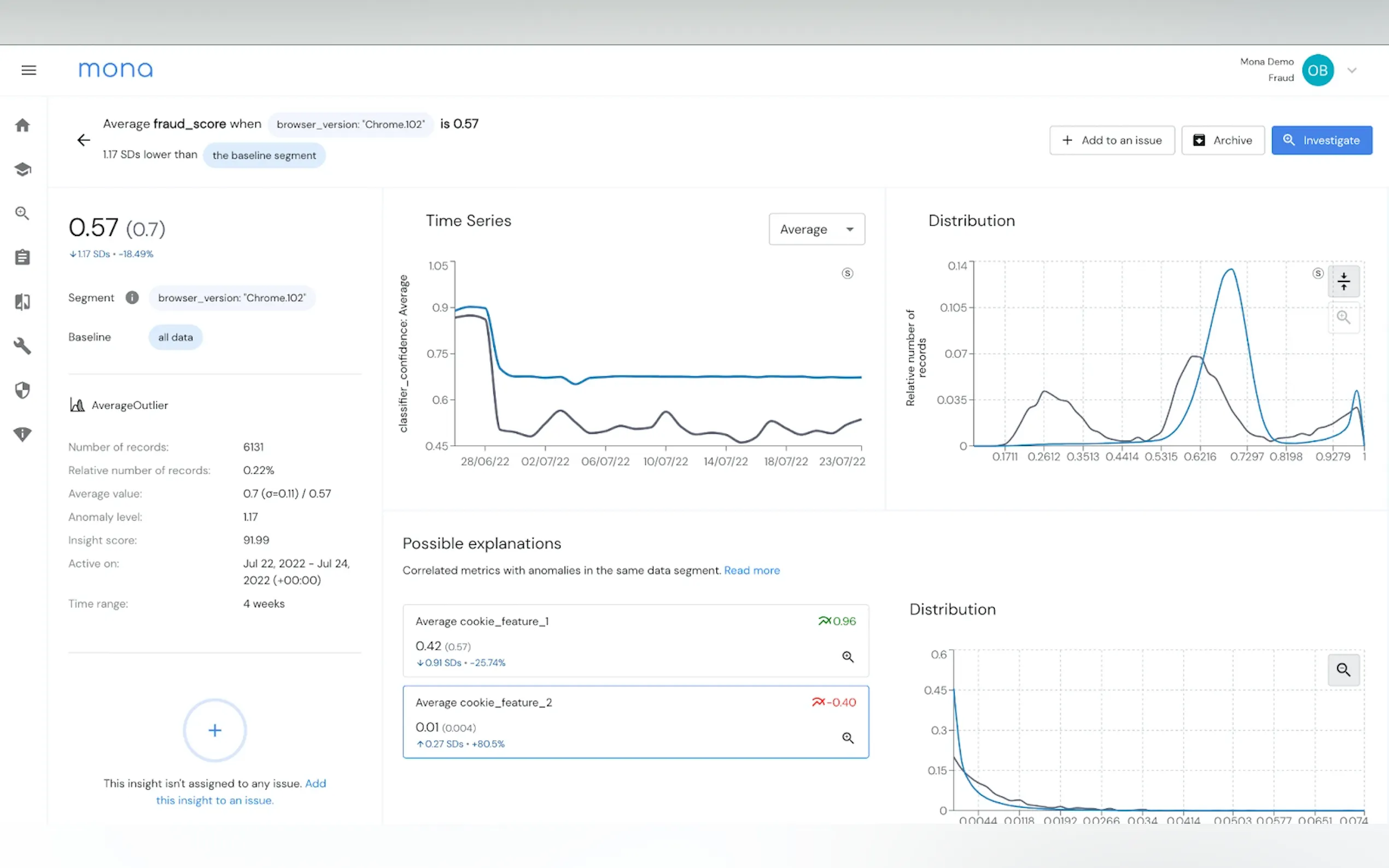Toggle distribution vertical compress button

point(1344,281)
